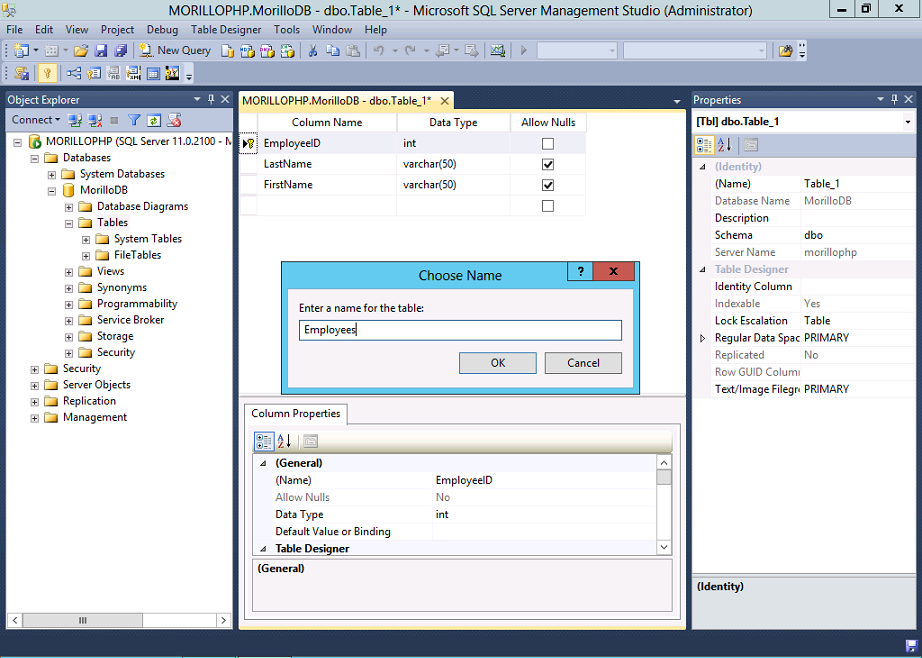
Task: Open Manage Check Constraints icon
Action: (153, 73)
